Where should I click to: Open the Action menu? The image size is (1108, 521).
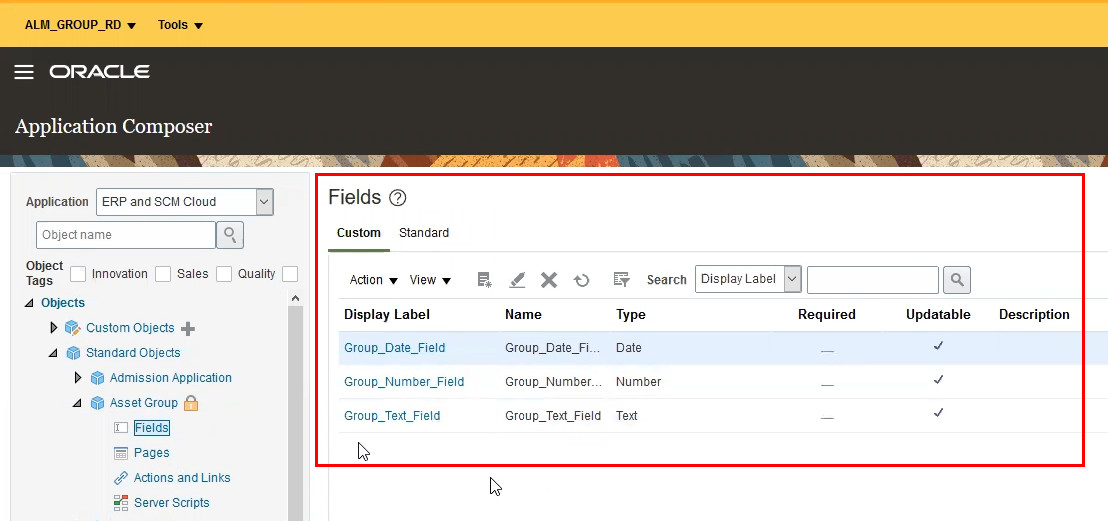pos(374,280)
